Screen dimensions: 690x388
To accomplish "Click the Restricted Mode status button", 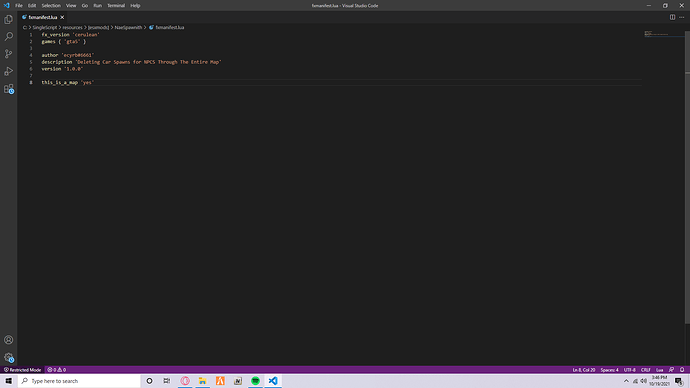I will [x=22, y=370].
